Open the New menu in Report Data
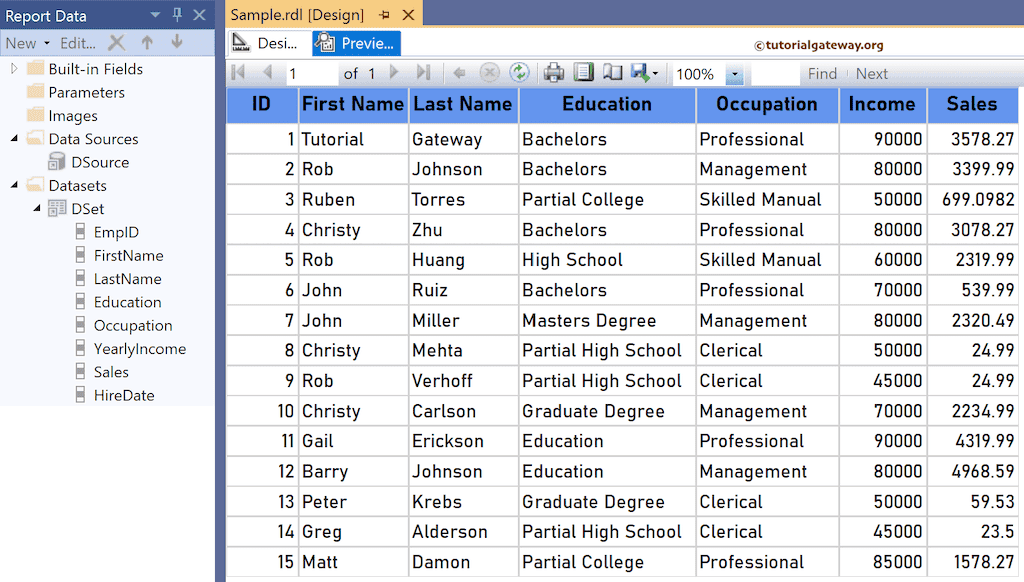 click(x=23, y=43)
